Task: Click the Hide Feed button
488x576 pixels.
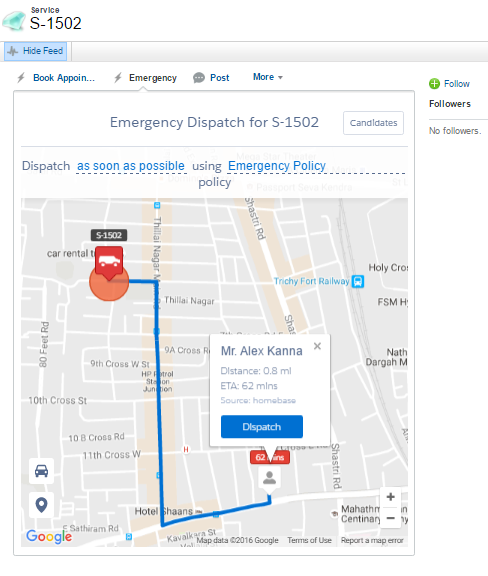Action: (36, 51)
